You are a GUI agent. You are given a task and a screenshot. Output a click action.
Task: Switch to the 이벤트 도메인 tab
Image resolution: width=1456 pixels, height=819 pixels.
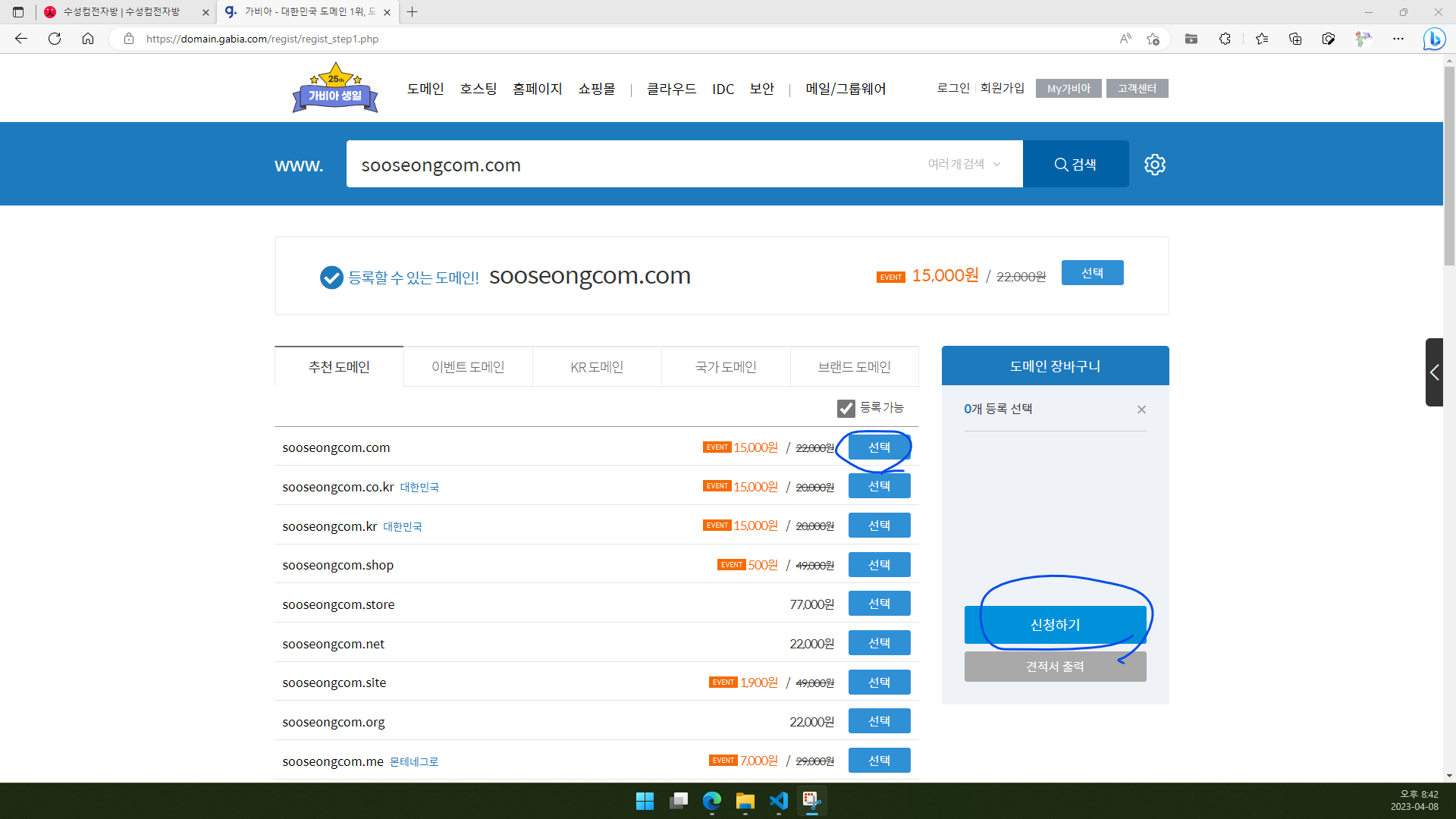(468, 367)
